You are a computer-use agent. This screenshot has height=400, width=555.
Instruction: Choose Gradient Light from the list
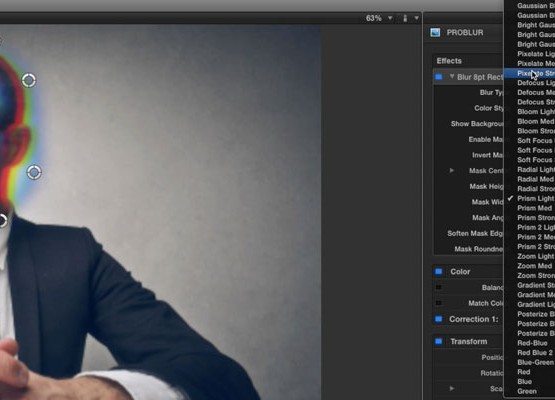(536, 304)
